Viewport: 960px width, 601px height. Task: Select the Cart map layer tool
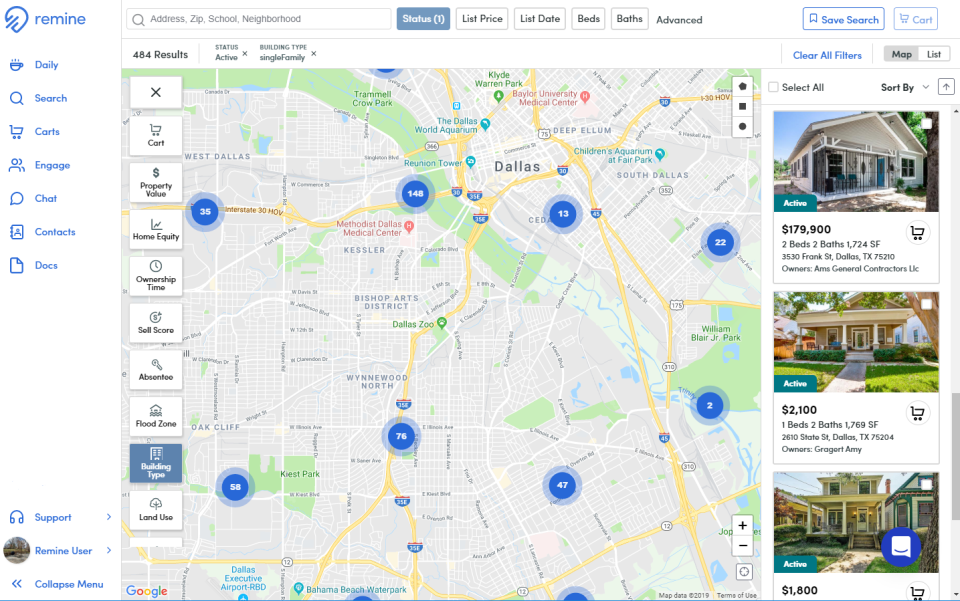(156, 136)
